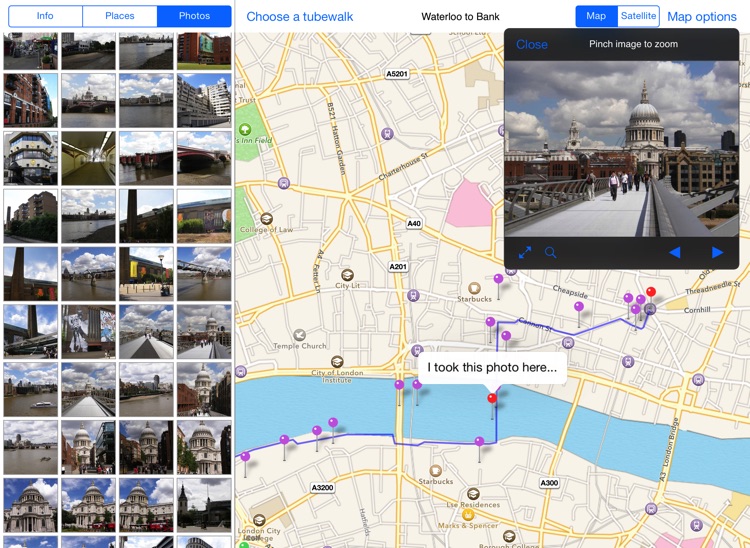The width and height of the screenshot is (750, 548).
Task: Tap the A3200 road label
Action: pos(322,488)
